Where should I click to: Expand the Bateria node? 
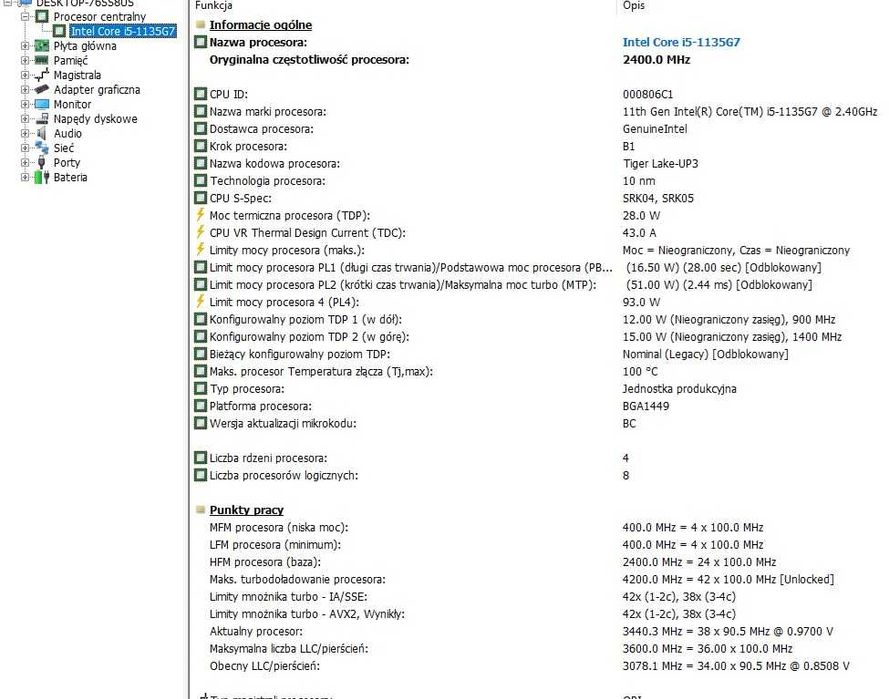click(25, 177)
